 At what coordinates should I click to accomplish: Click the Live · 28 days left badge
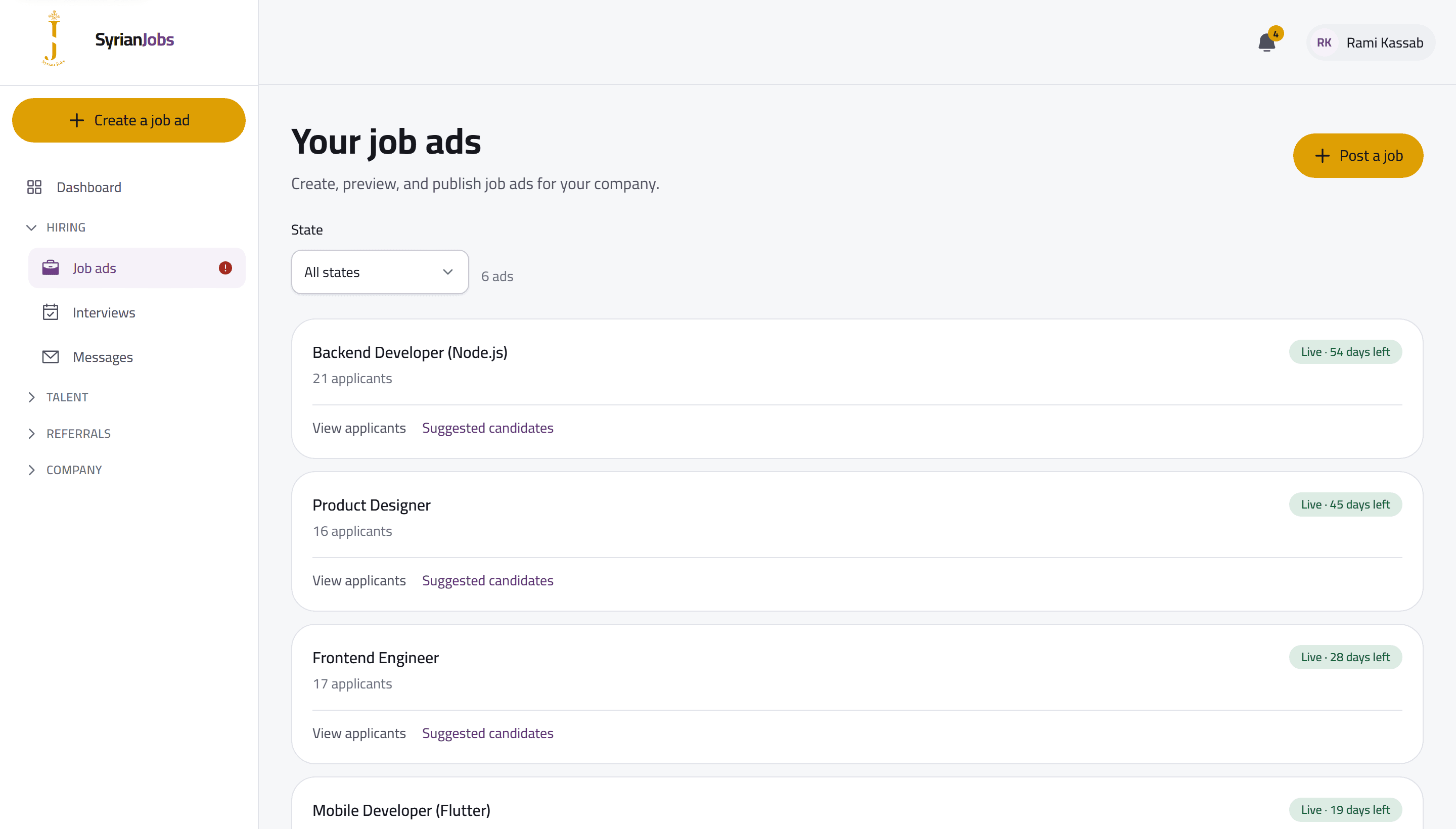(x=1345, y=657)
